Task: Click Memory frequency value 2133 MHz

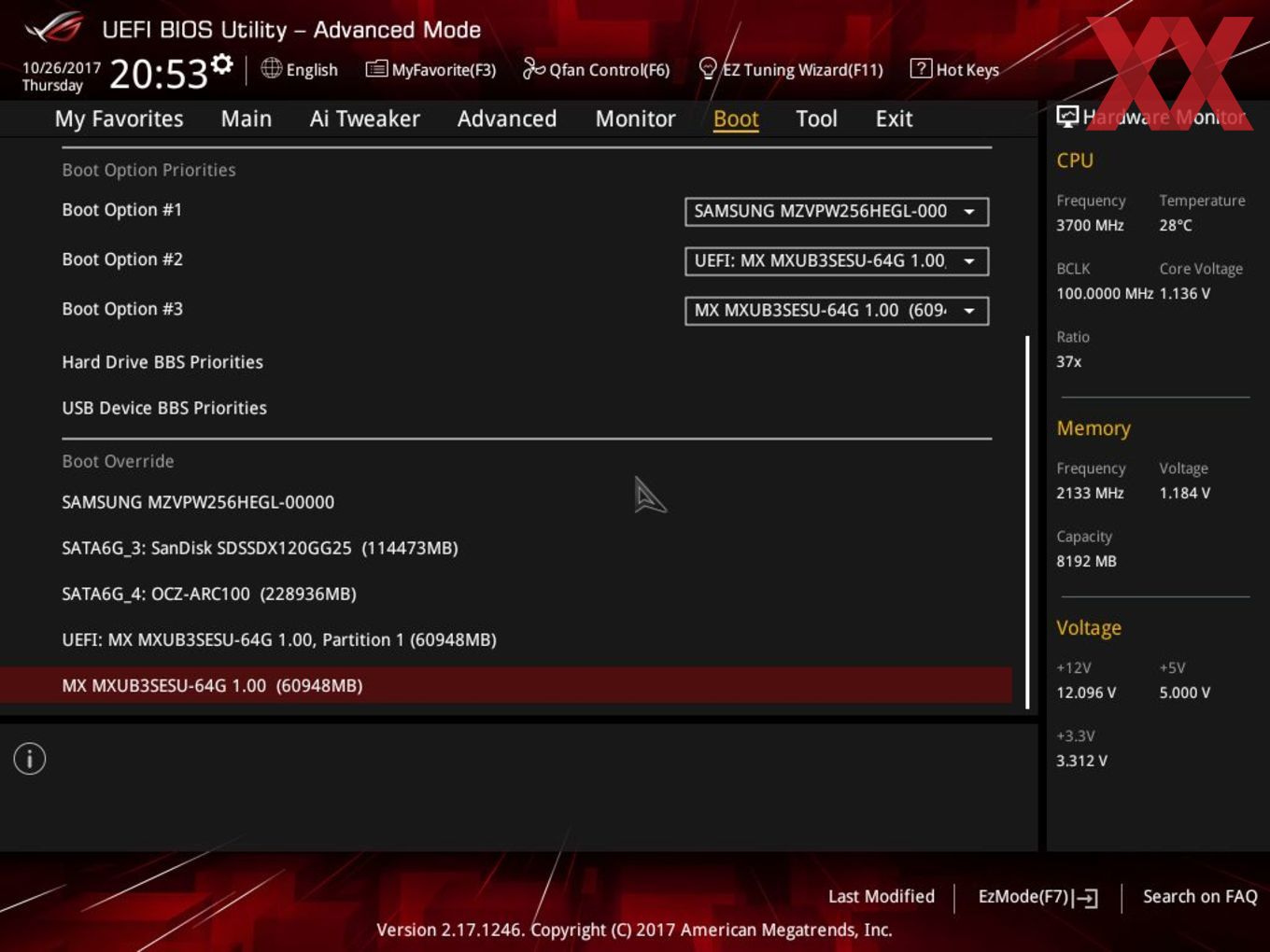Action: tap(1090, 493)
